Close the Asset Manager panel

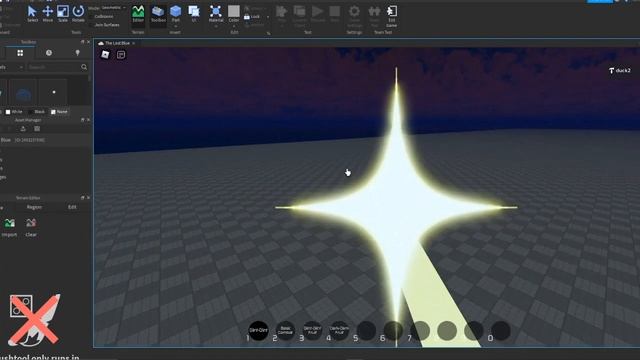(88, 120)
